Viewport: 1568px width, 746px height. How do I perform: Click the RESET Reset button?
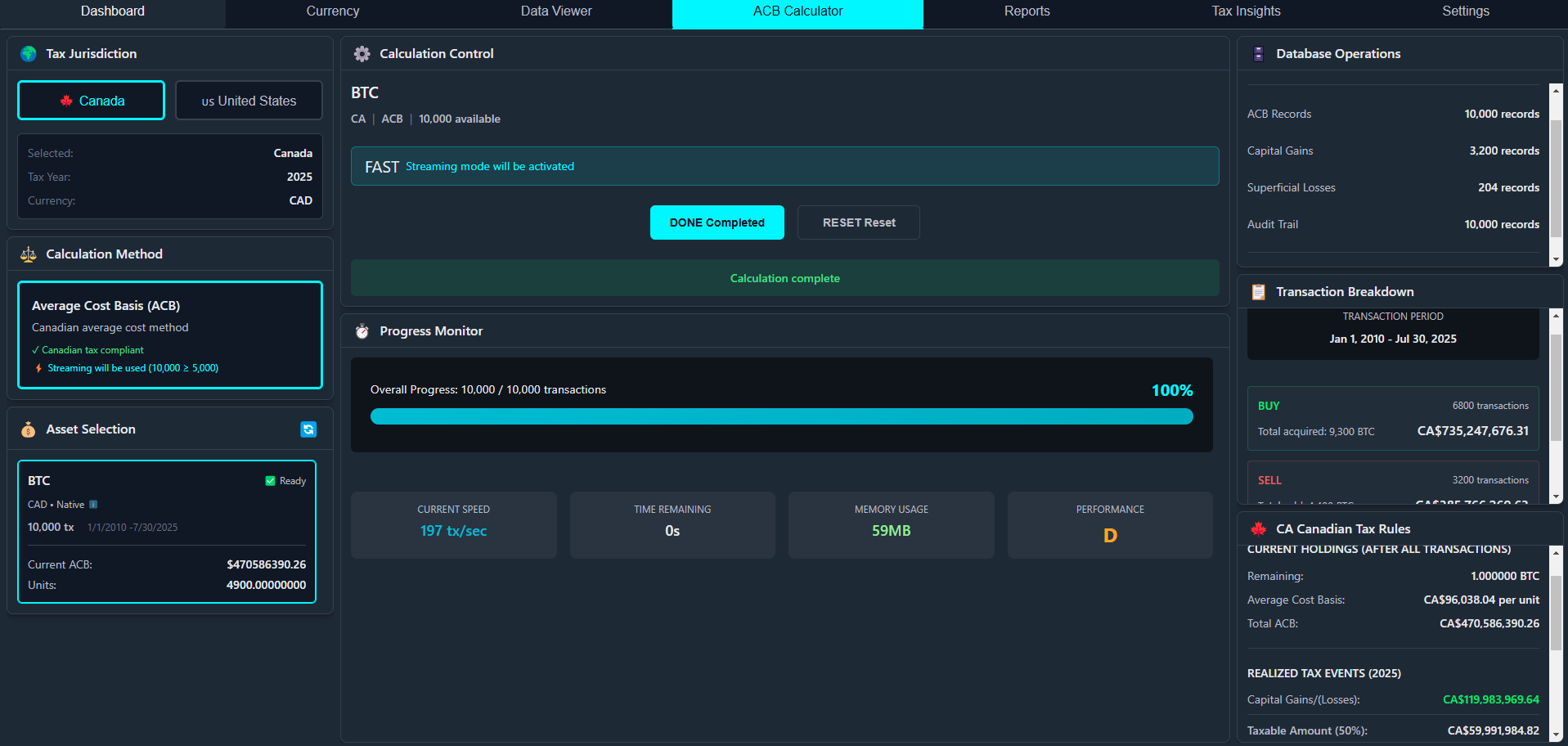point(858,222)
